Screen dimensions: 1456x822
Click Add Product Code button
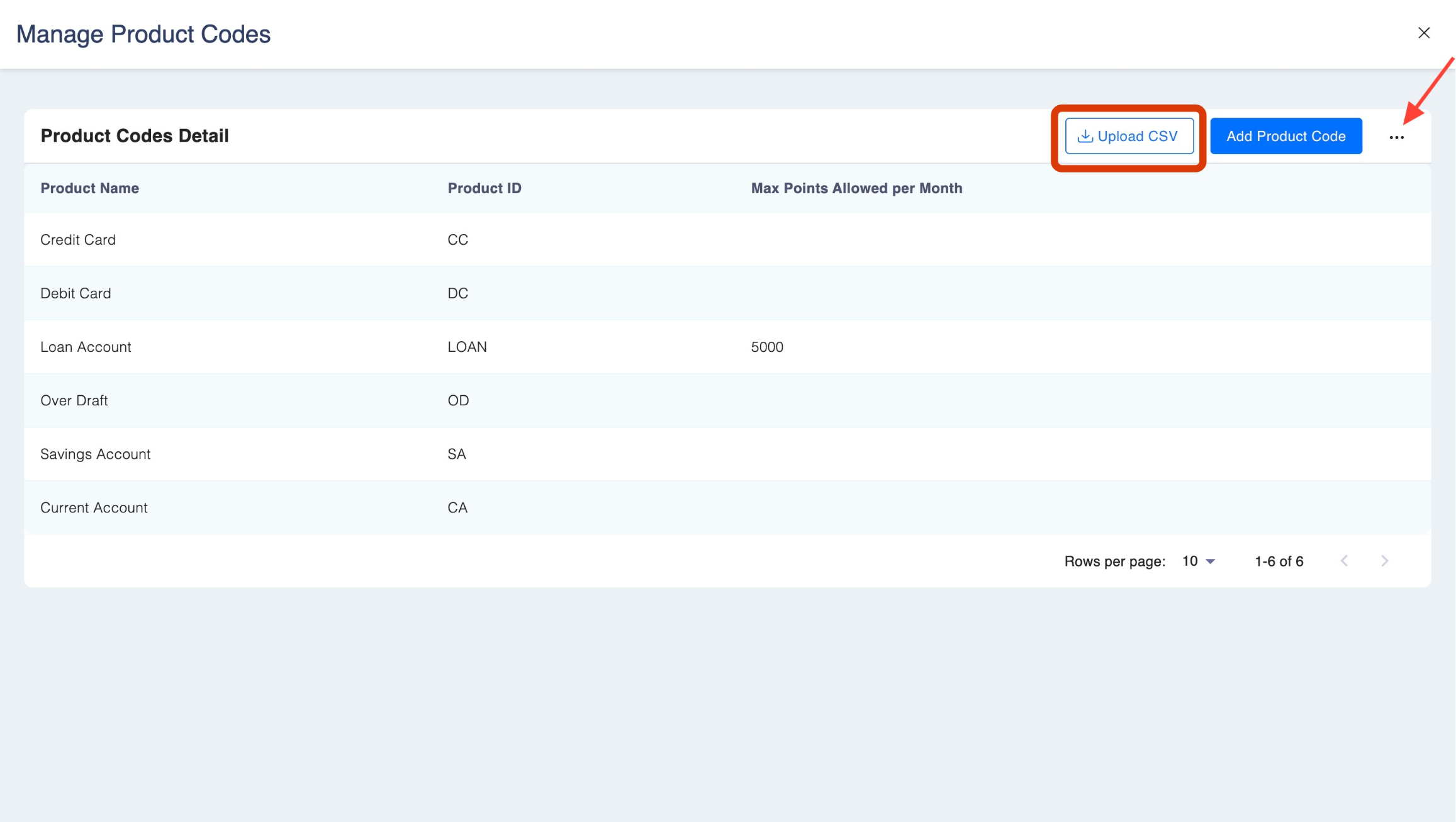[x=1285, y=136]
